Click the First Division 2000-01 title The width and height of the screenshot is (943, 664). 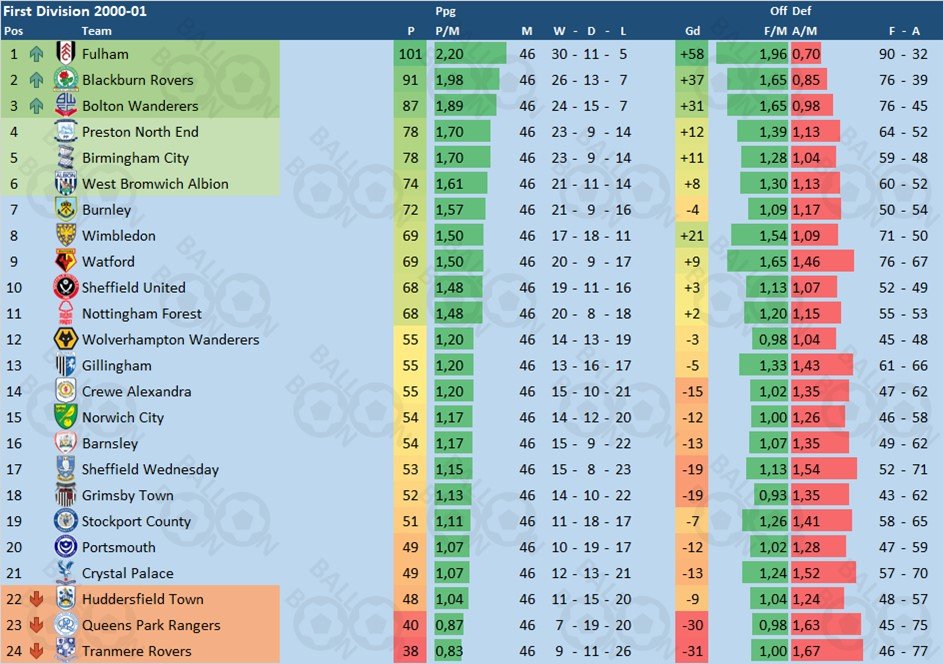pos(75,11)
